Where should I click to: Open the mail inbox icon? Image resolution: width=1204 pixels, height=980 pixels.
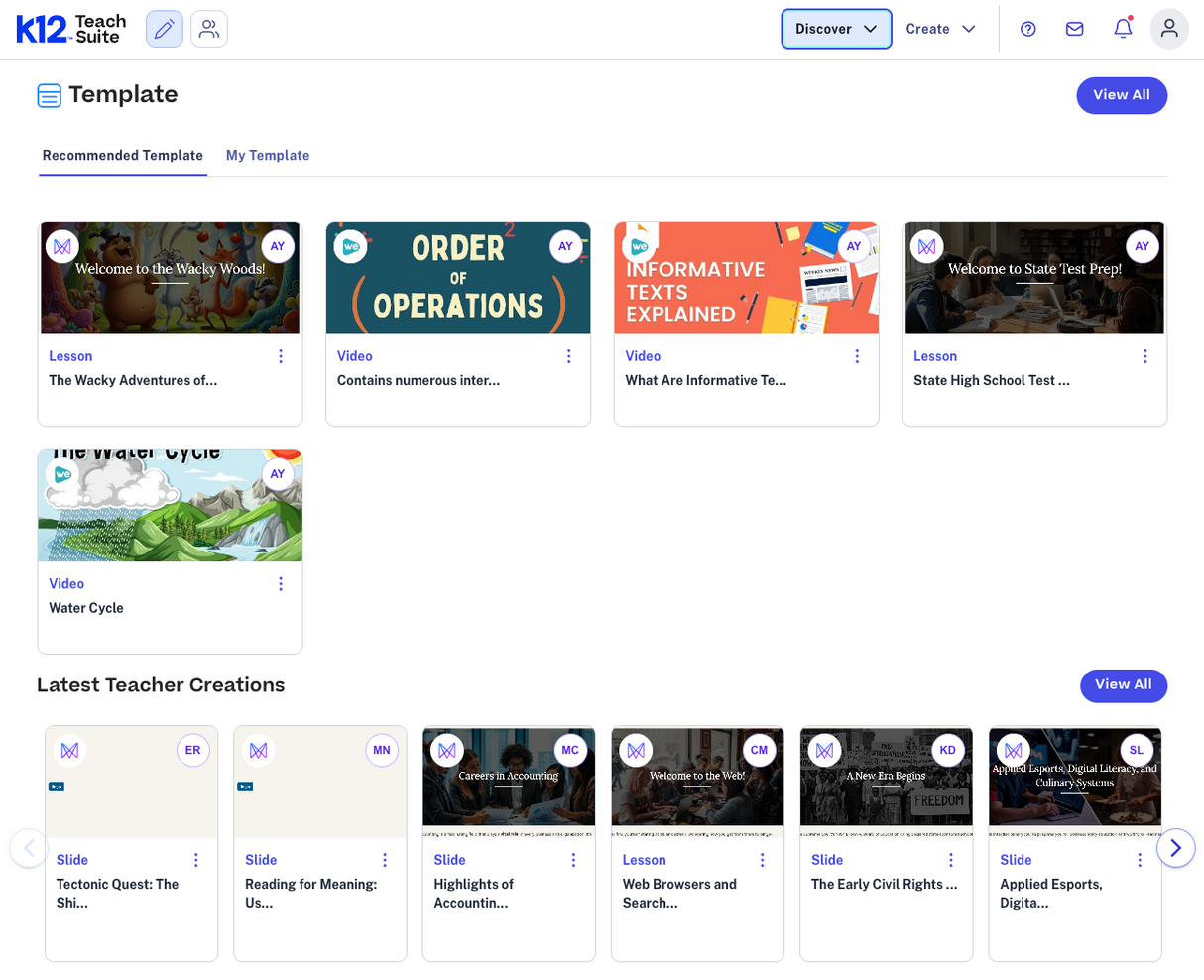click(x=1074, y=29)
